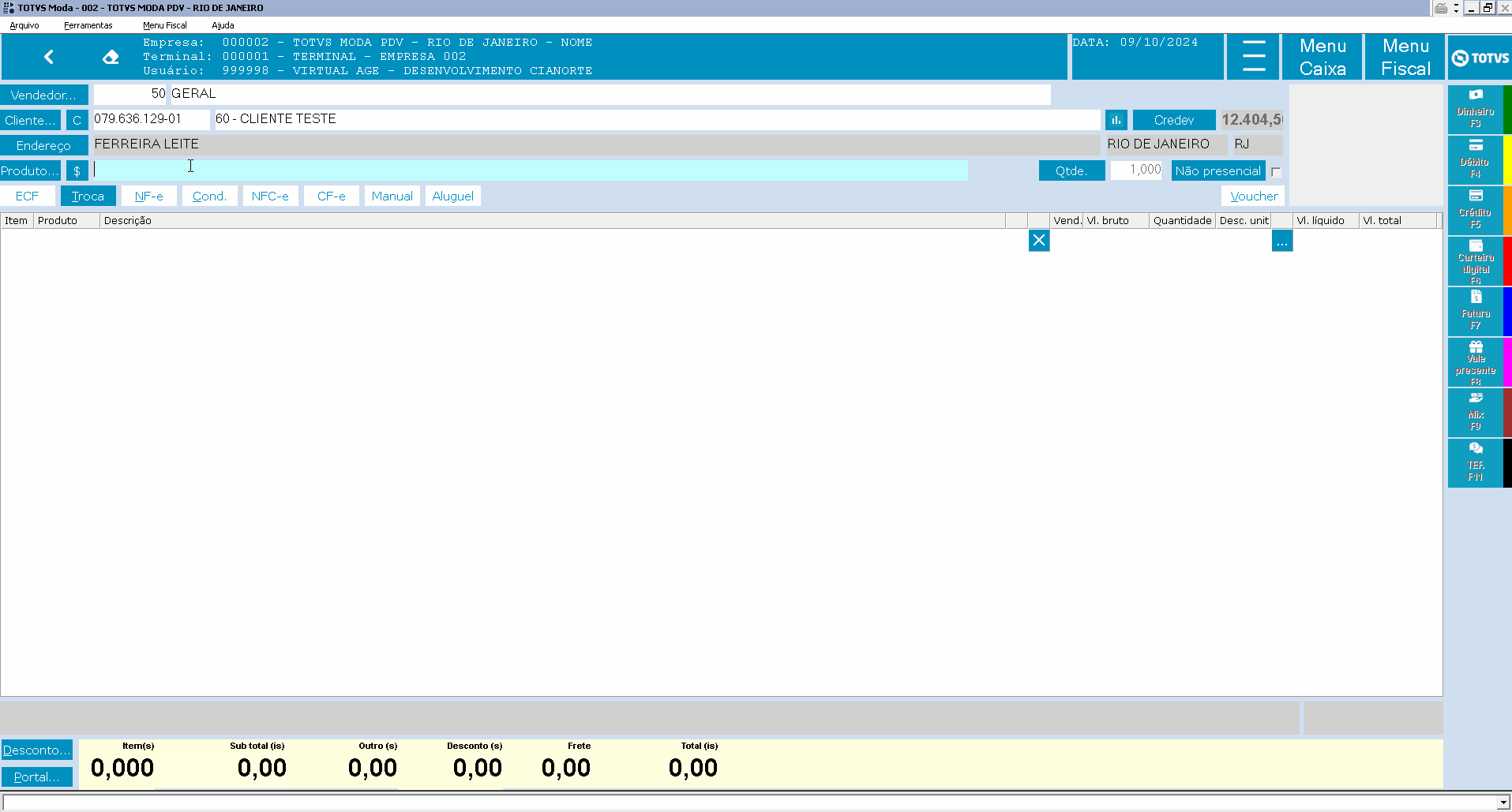Click the credit value 12.404,5

pyautogui.click(x=1252, y=120)
